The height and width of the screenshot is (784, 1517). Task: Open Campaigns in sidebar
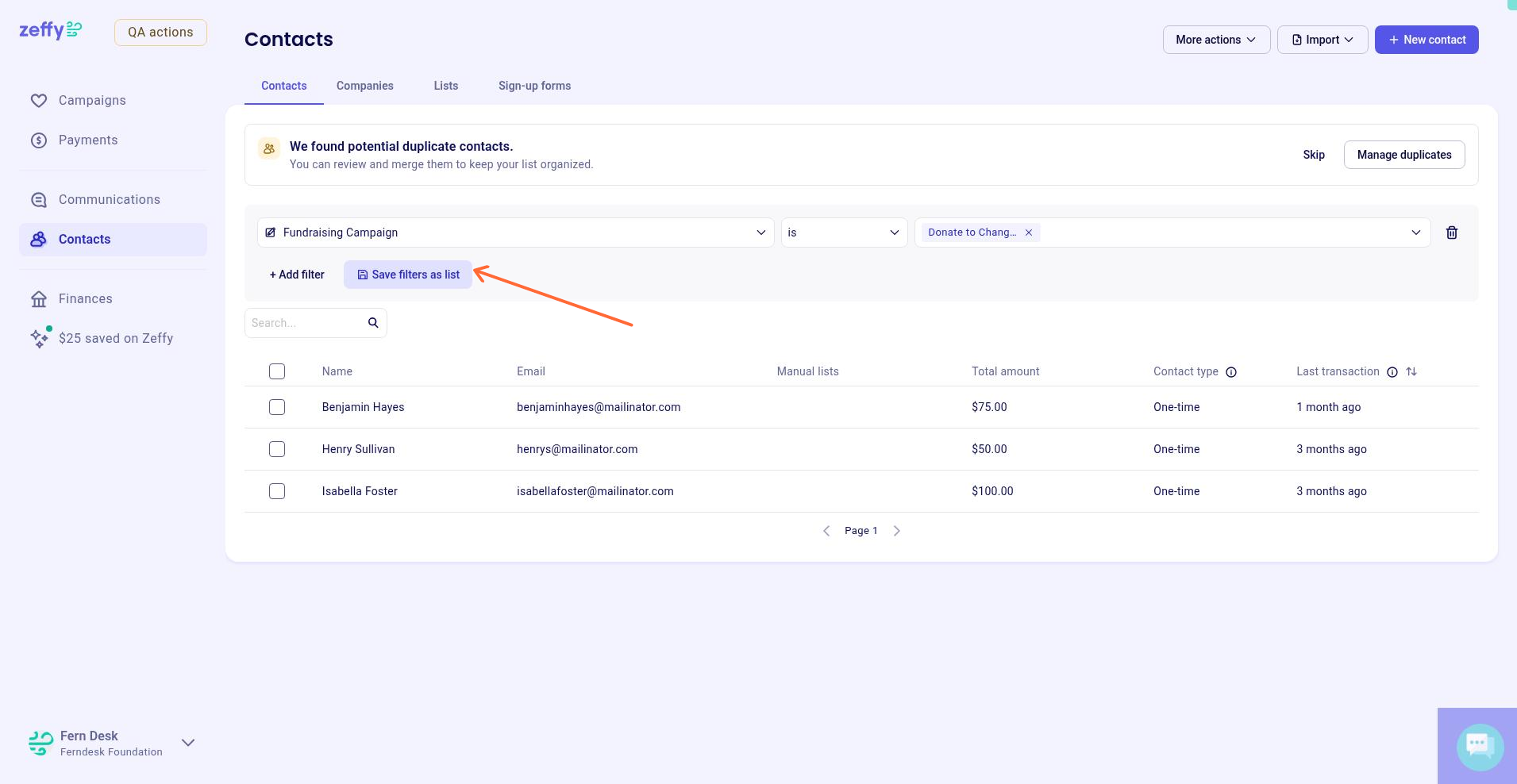pos(113,101)
